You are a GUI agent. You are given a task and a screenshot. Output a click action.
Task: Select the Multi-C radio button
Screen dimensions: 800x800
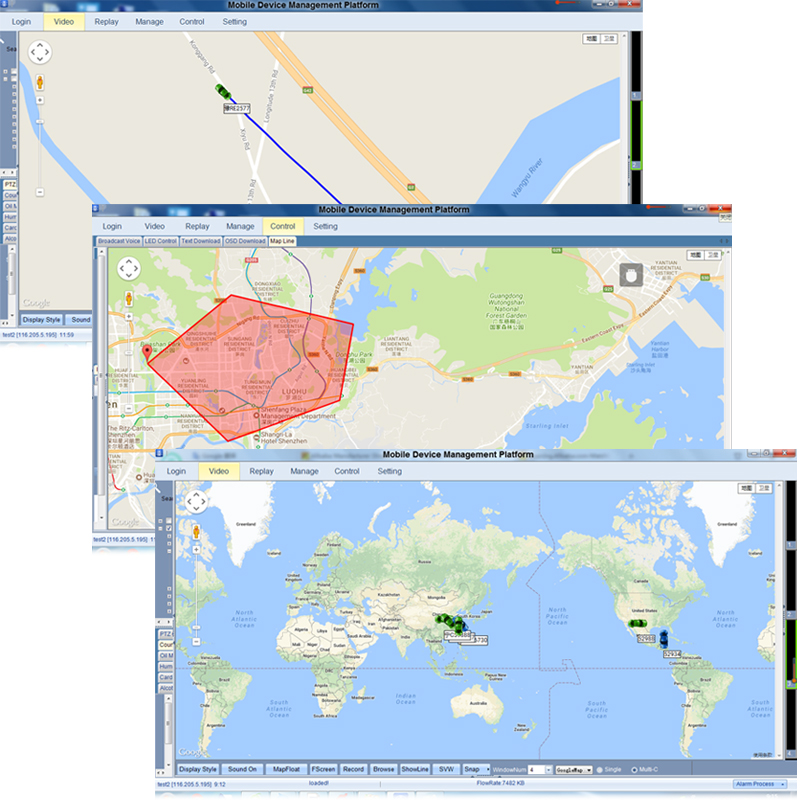[x=633, y=769]
